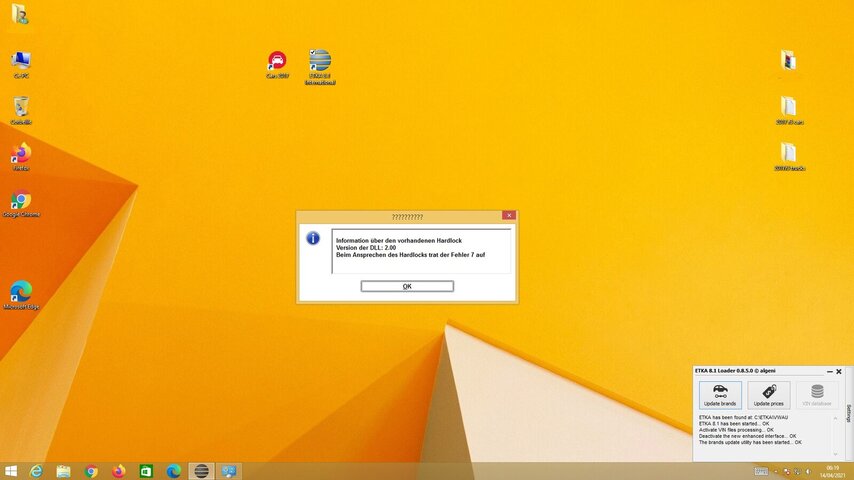Click Update brands in ETKA Loader
The height and width of the screenshot is (480, 854).
coord(720,394)
